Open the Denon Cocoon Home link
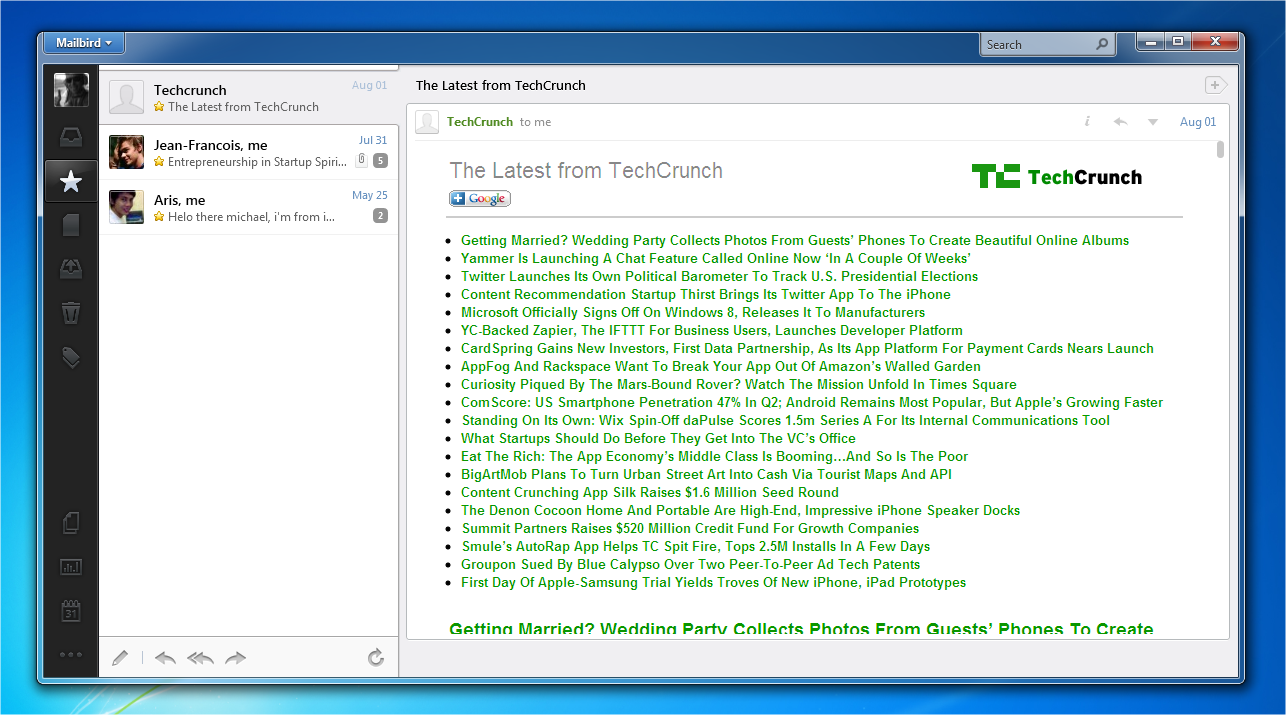1286x715 pixels. [741, 510]
